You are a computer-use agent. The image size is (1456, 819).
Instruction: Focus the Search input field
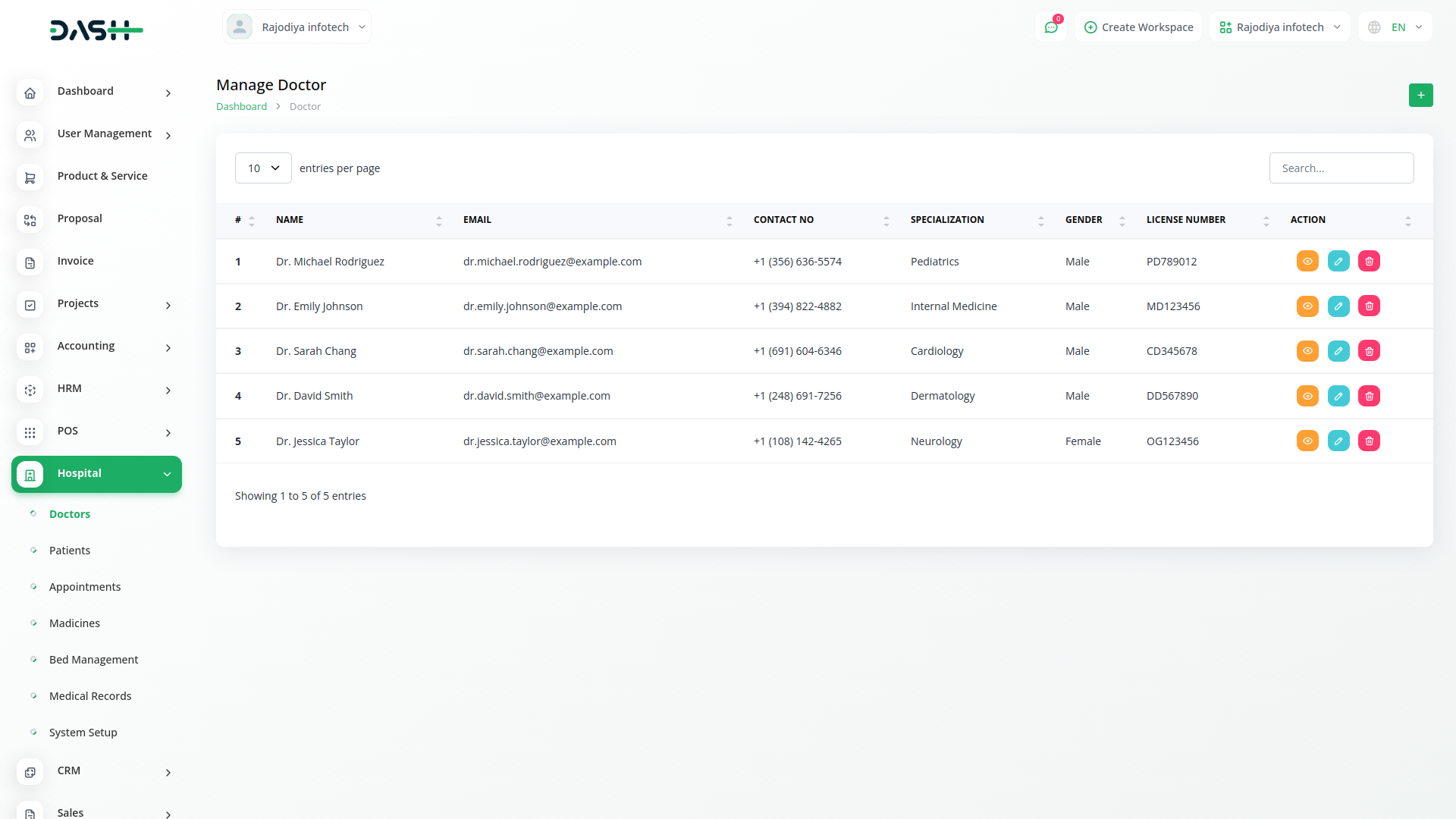(1341, 168)
